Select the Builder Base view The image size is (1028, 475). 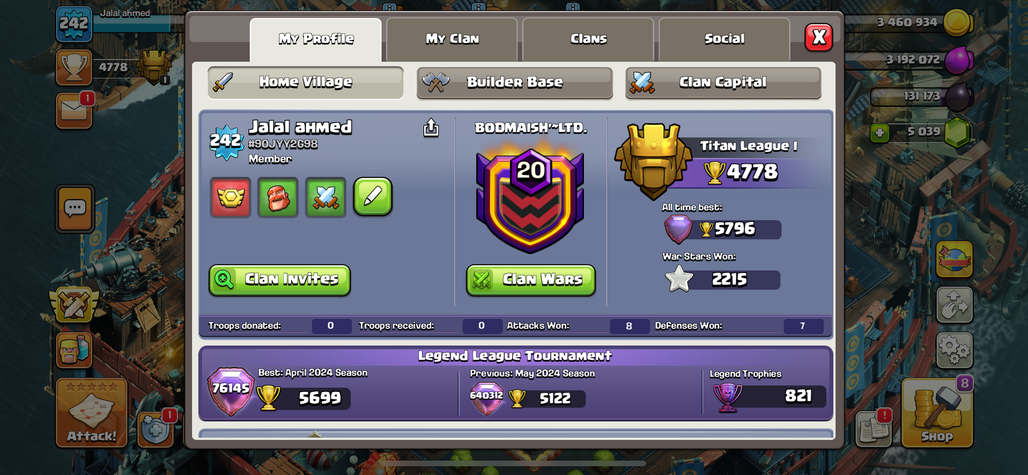pos(515,83)
